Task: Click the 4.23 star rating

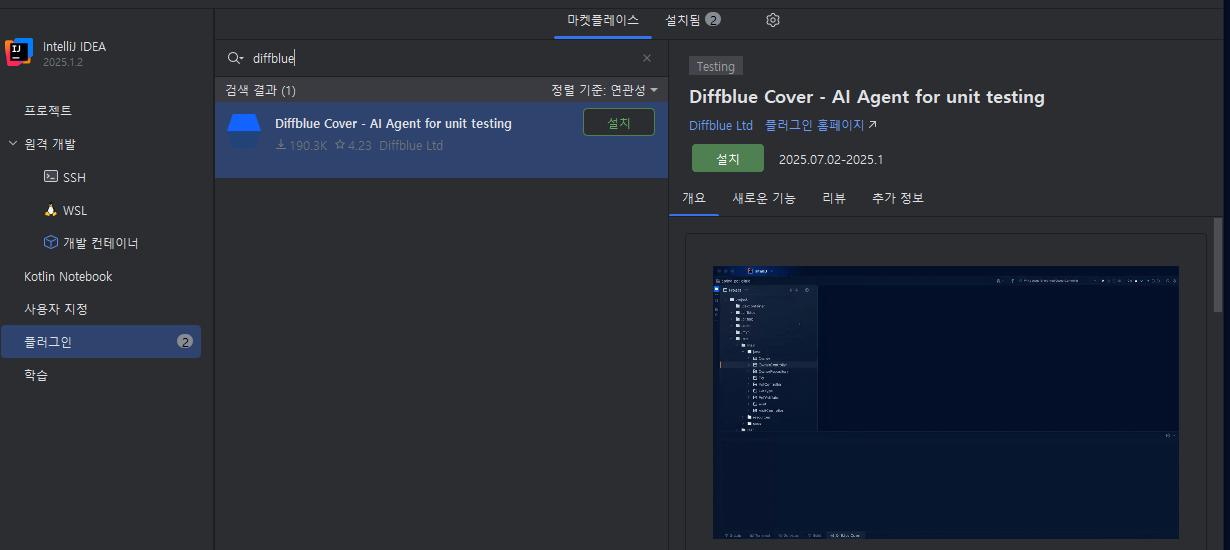Action: [353, 145]
